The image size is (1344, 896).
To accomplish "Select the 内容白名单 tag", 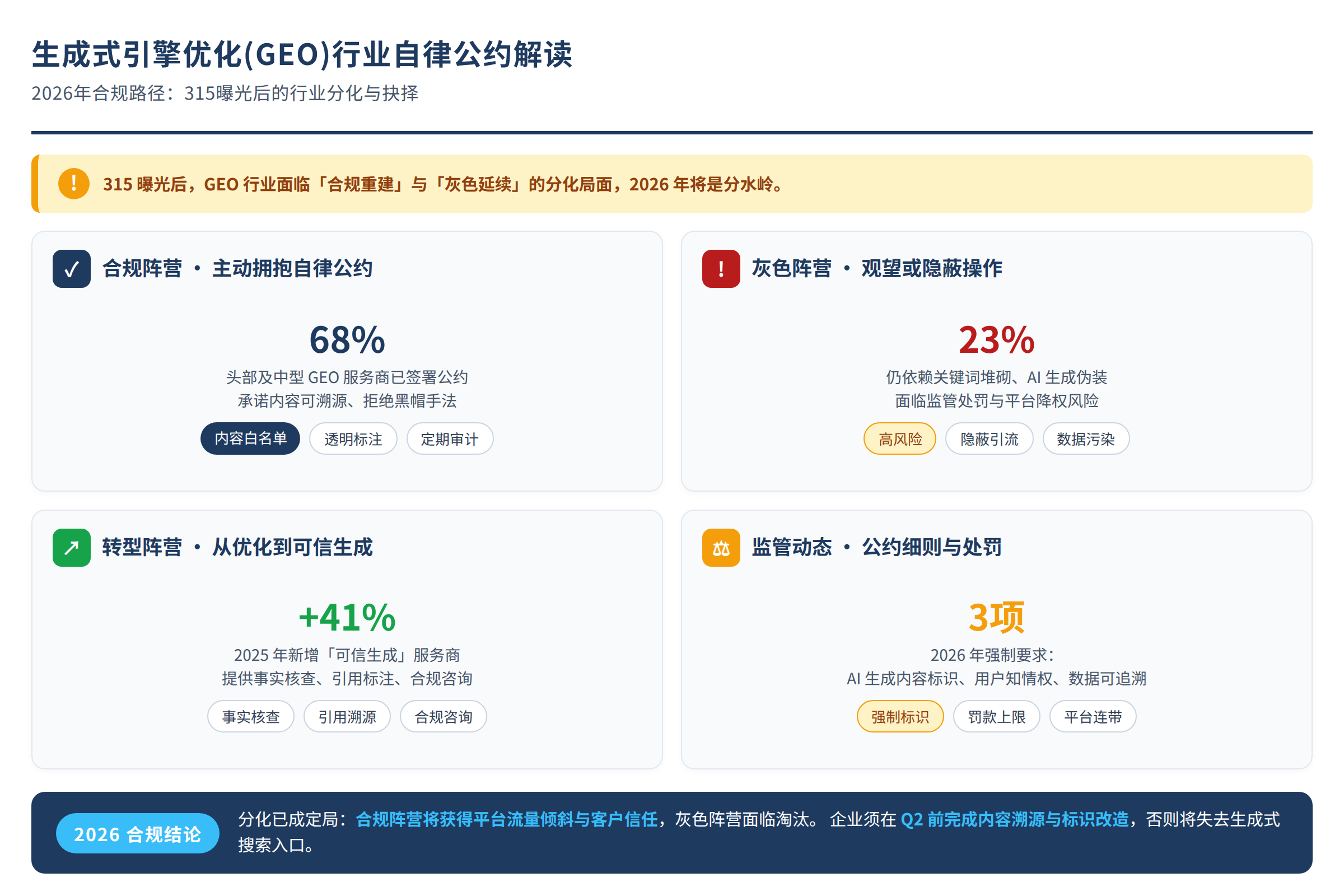I will pos(250,438).
